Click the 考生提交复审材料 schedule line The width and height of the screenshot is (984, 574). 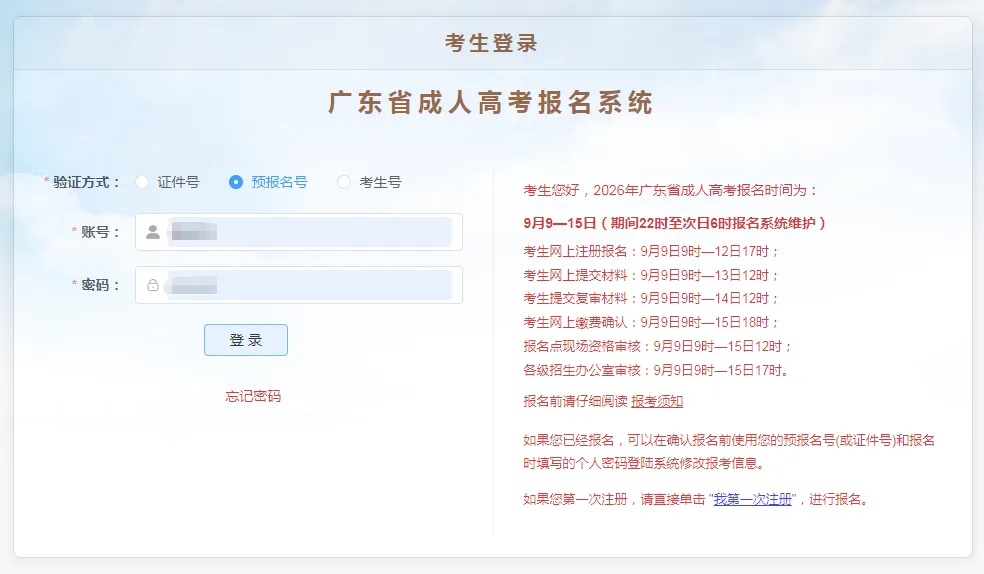pyautogui.click(x=651, y=299)
